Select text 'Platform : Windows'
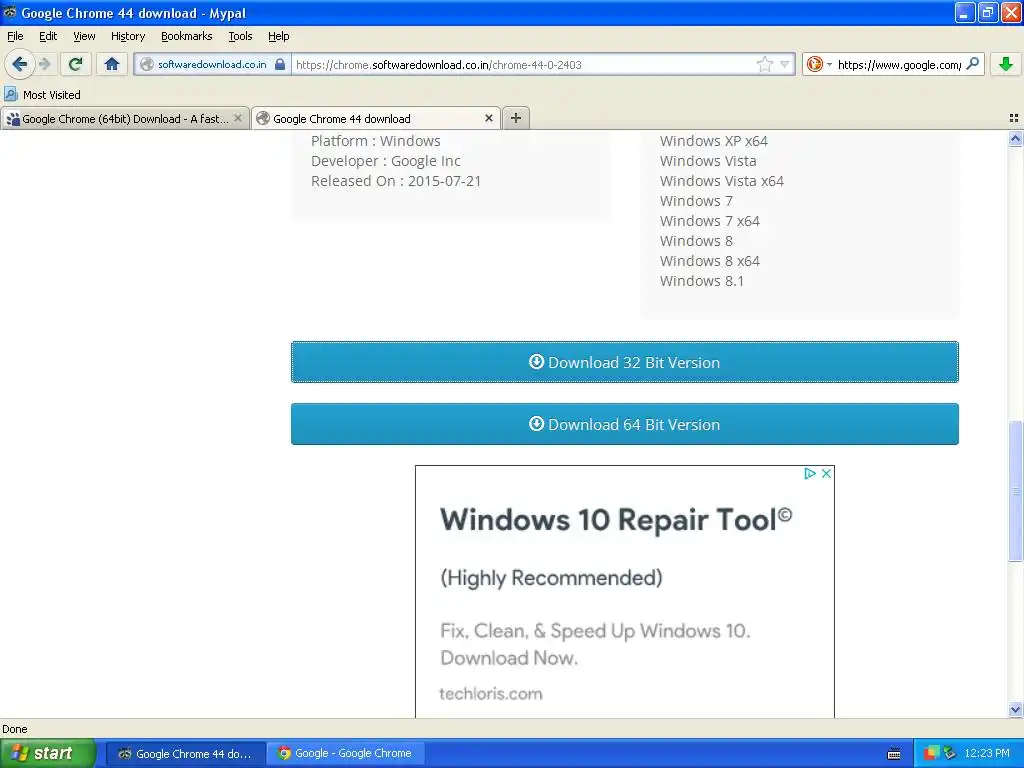The height and width of the screenshot is (768, 1024). coord(376,141)
